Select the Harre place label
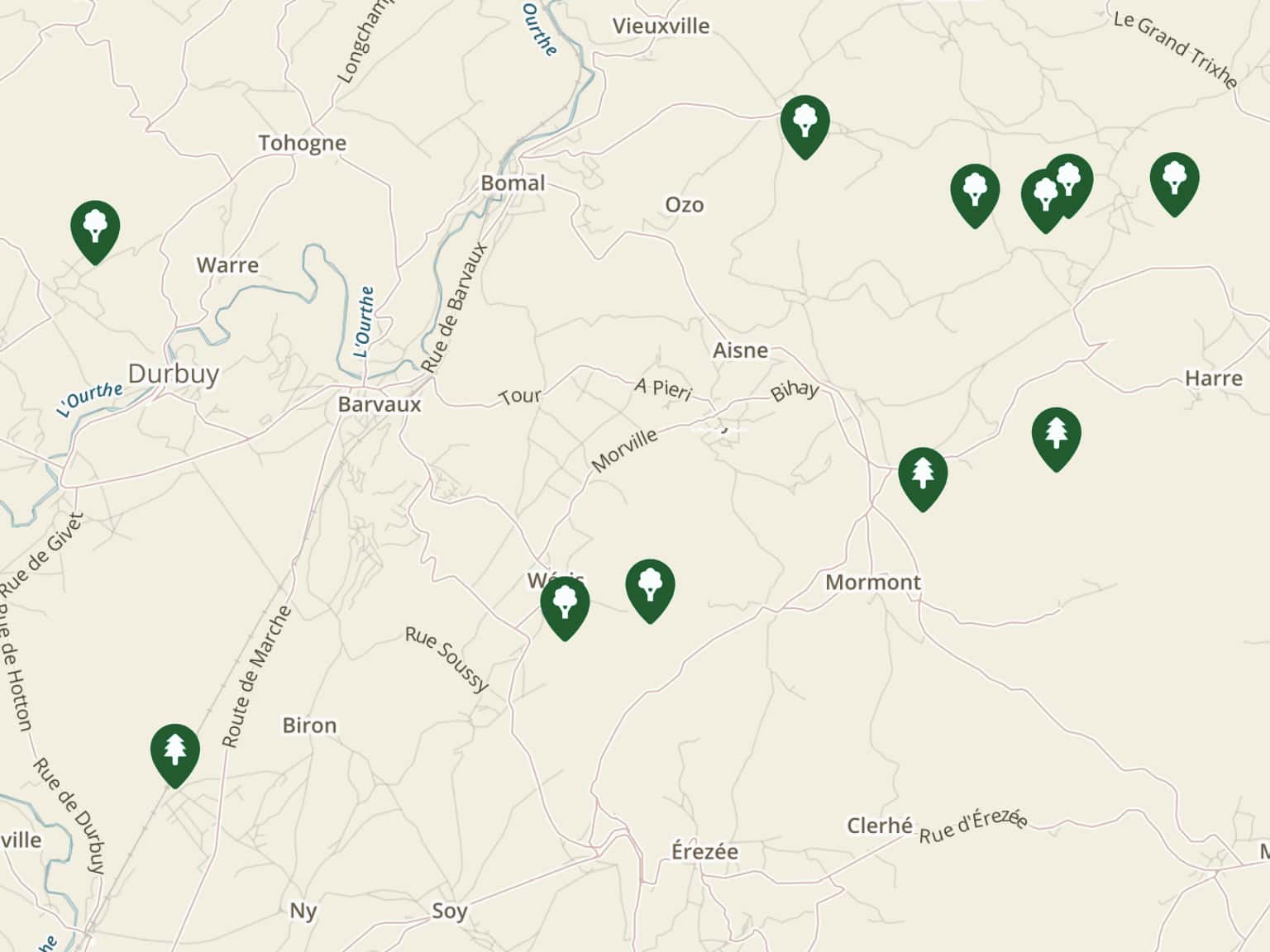Viewport: 1270px width, 952px height. (1214, 378)
